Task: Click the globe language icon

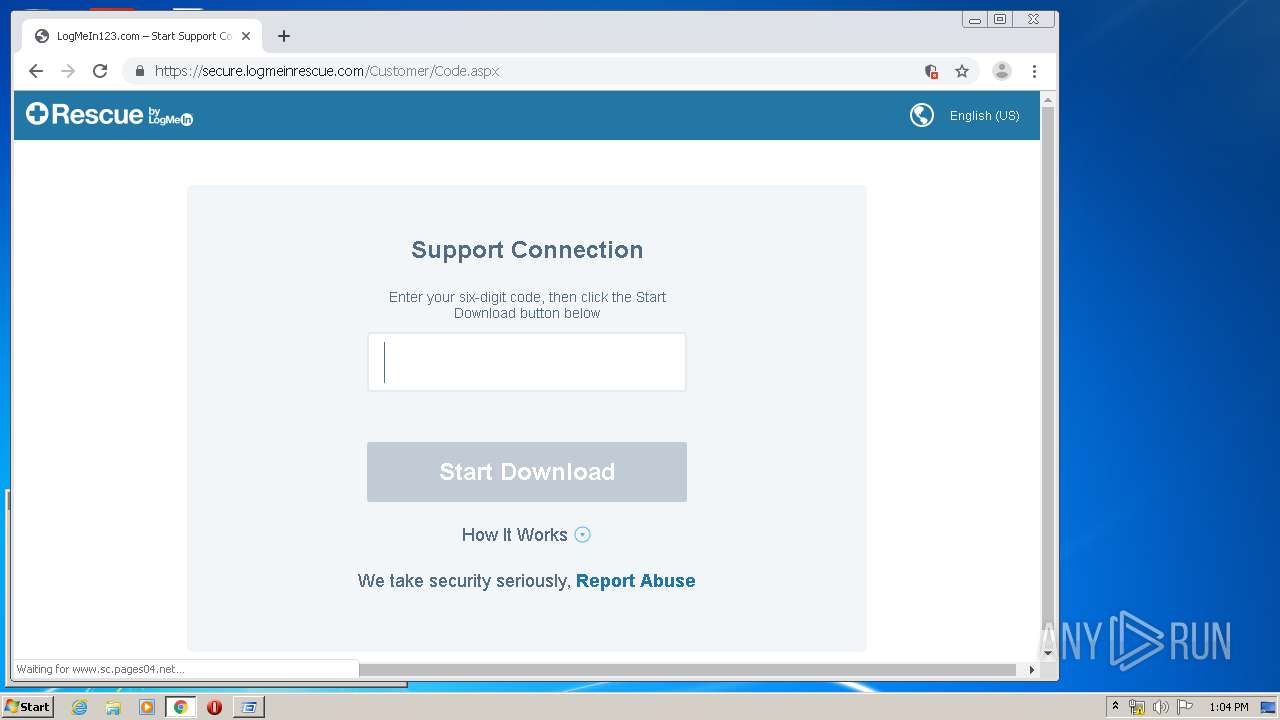Action: click(x=922, y=115)
